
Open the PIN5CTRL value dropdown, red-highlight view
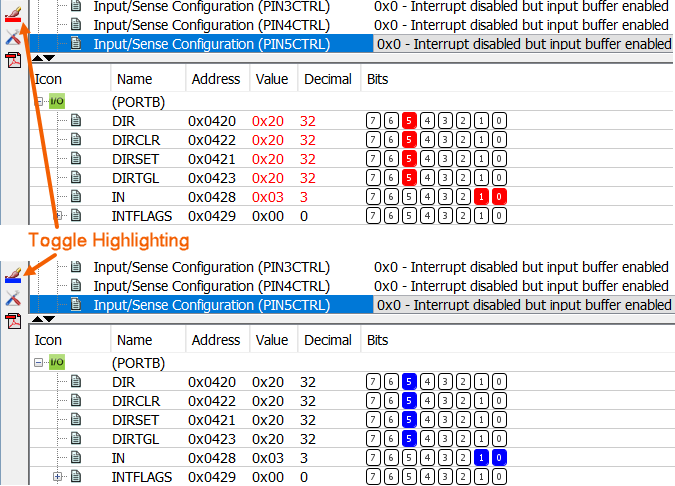point(523,44)
